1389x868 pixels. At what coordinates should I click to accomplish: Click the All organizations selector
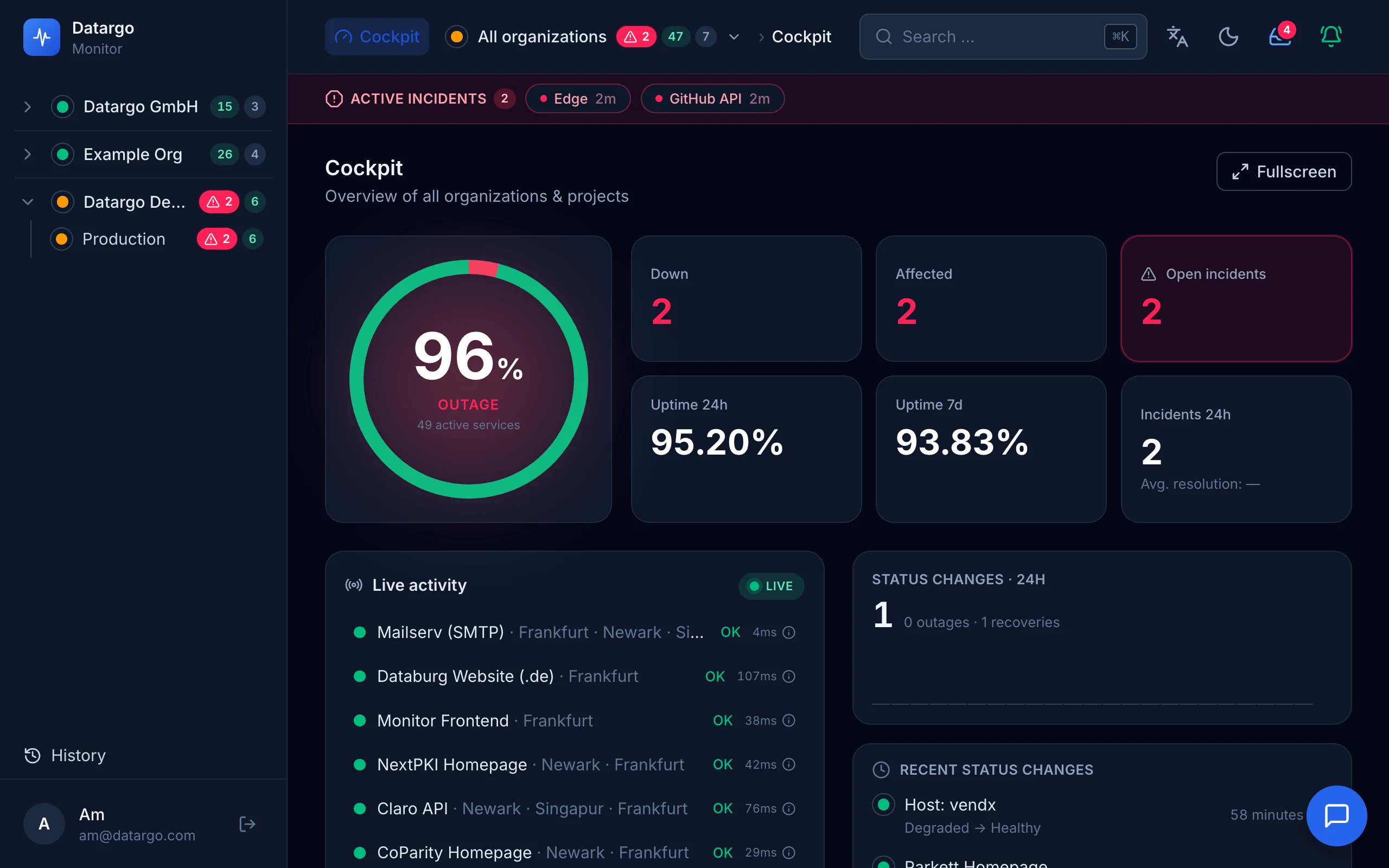[592, 37]
